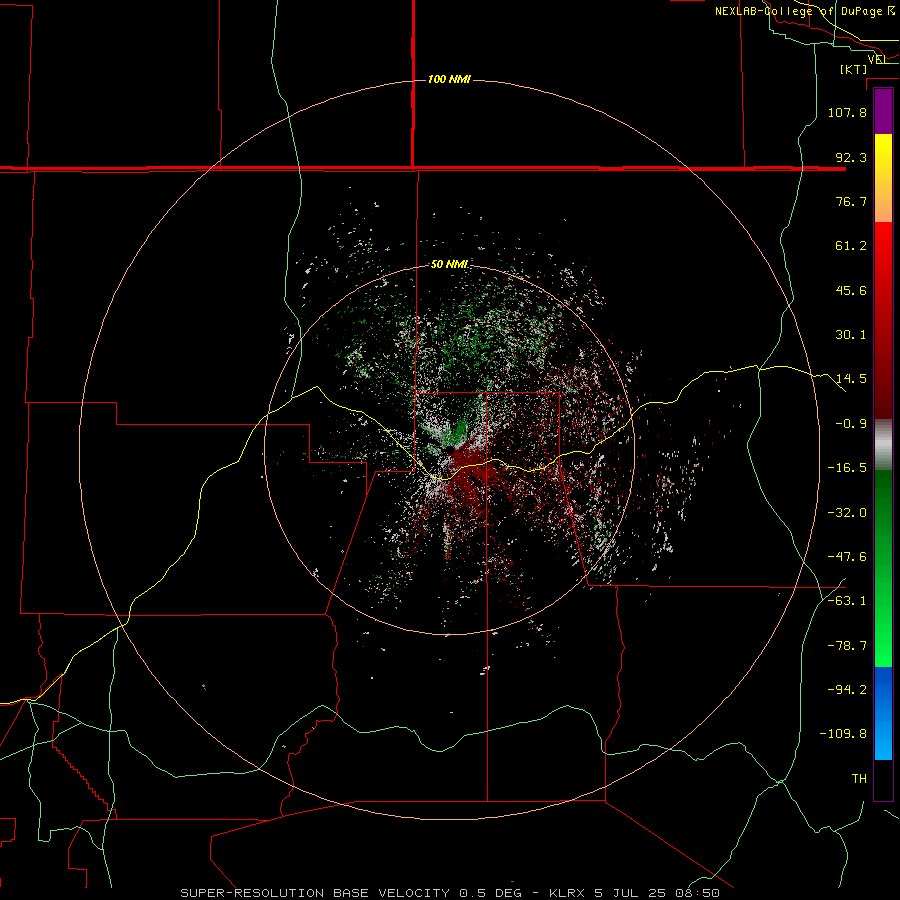This screenshot has width=900, height=900.
Task: Click the -94.2 legend value
Action: [x=847, y=690]
